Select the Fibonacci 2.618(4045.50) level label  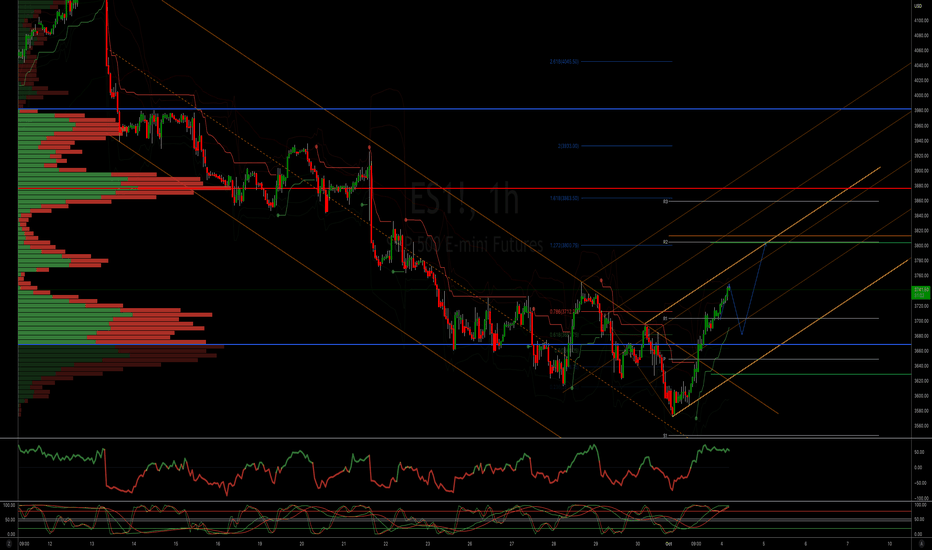[x=564, y=61]
